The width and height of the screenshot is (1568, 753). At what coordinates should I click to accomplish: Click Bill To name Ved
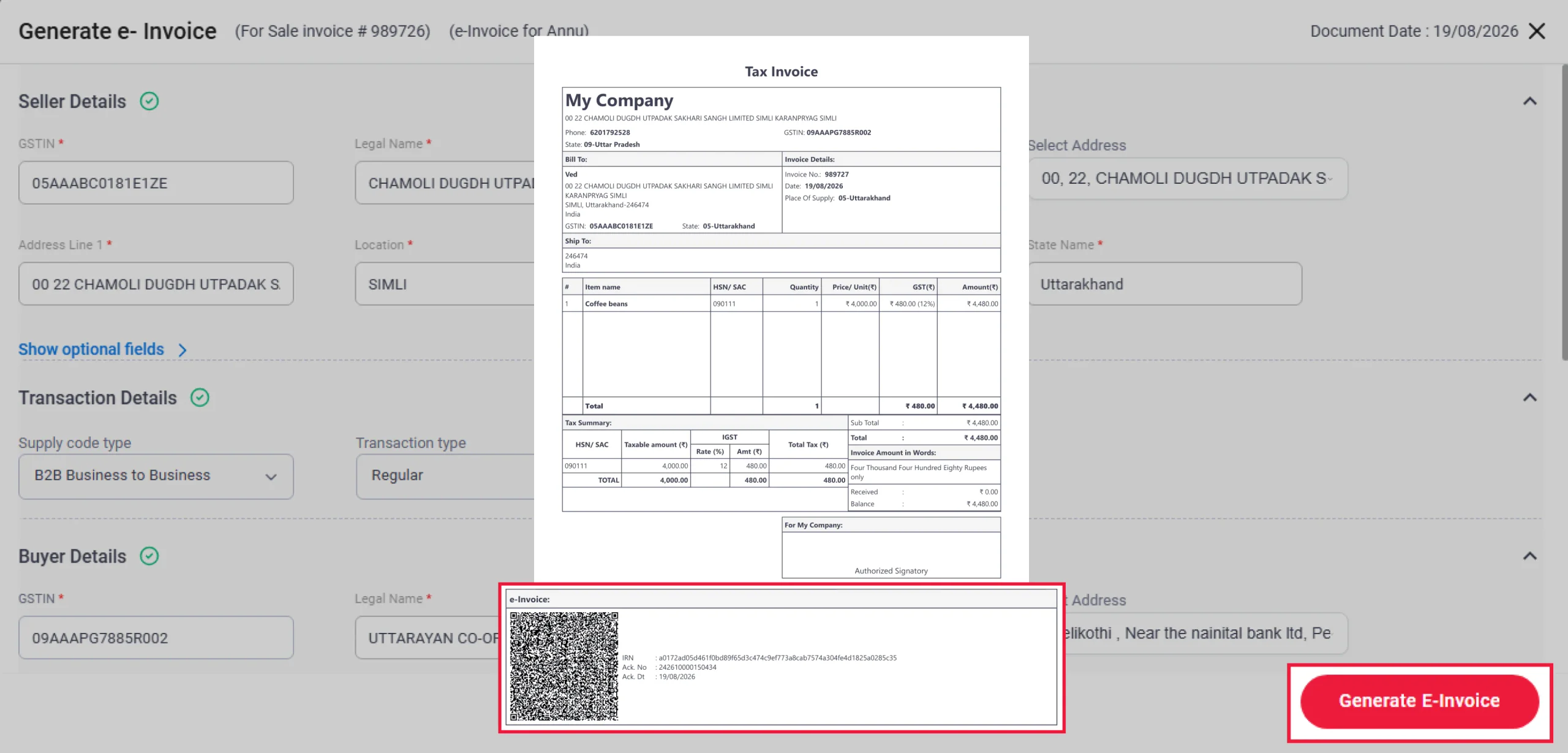click(x=571, y=174)
